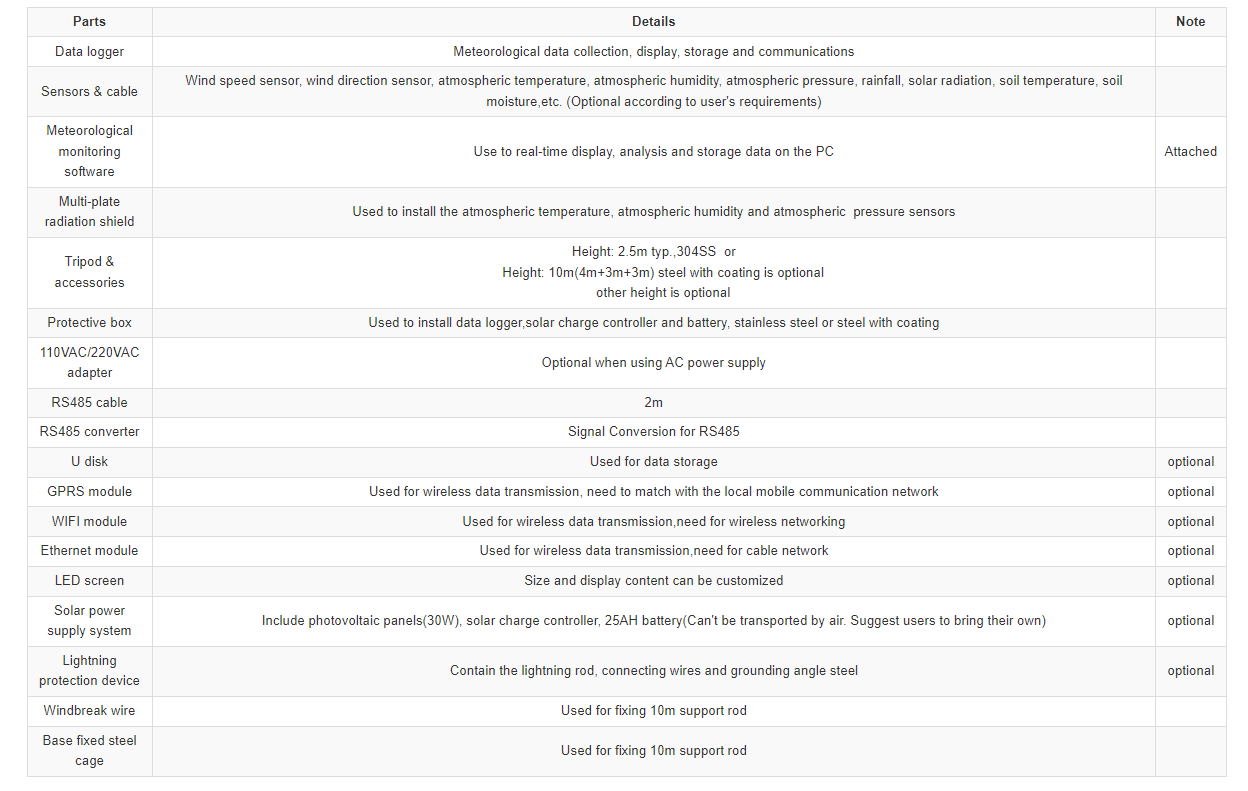
Task: Select the WIFI module cell
Action: [x=89, y=522]
